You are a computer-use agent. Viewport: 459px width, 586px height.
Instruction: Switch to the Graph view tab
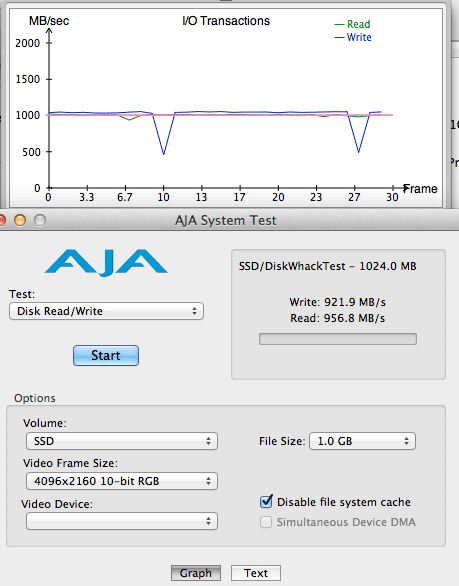pyautogui.click(x=196, y=573)
